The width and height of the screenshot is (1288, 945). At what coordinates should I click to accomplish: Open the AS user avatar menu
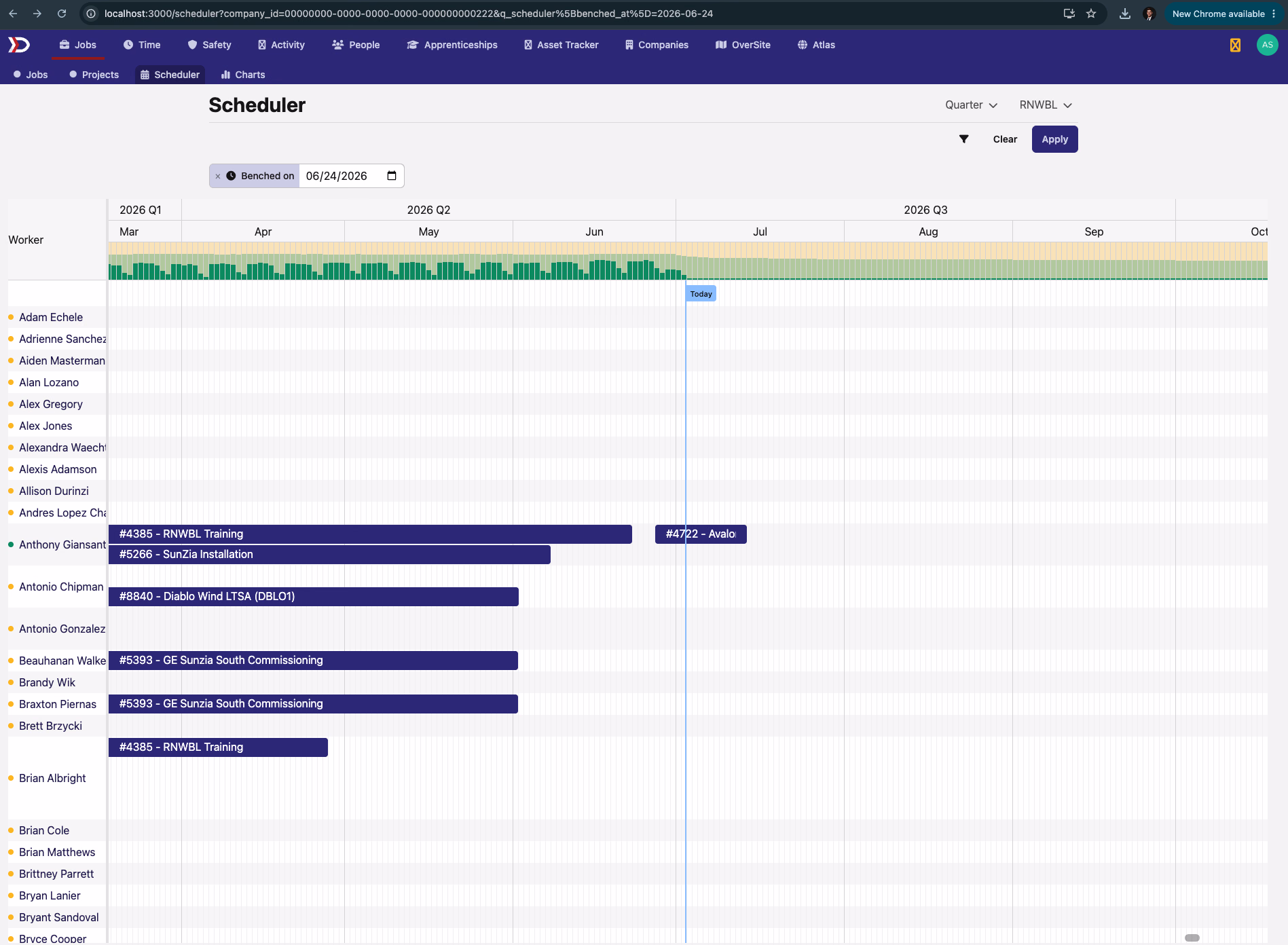pos(1267,45)
